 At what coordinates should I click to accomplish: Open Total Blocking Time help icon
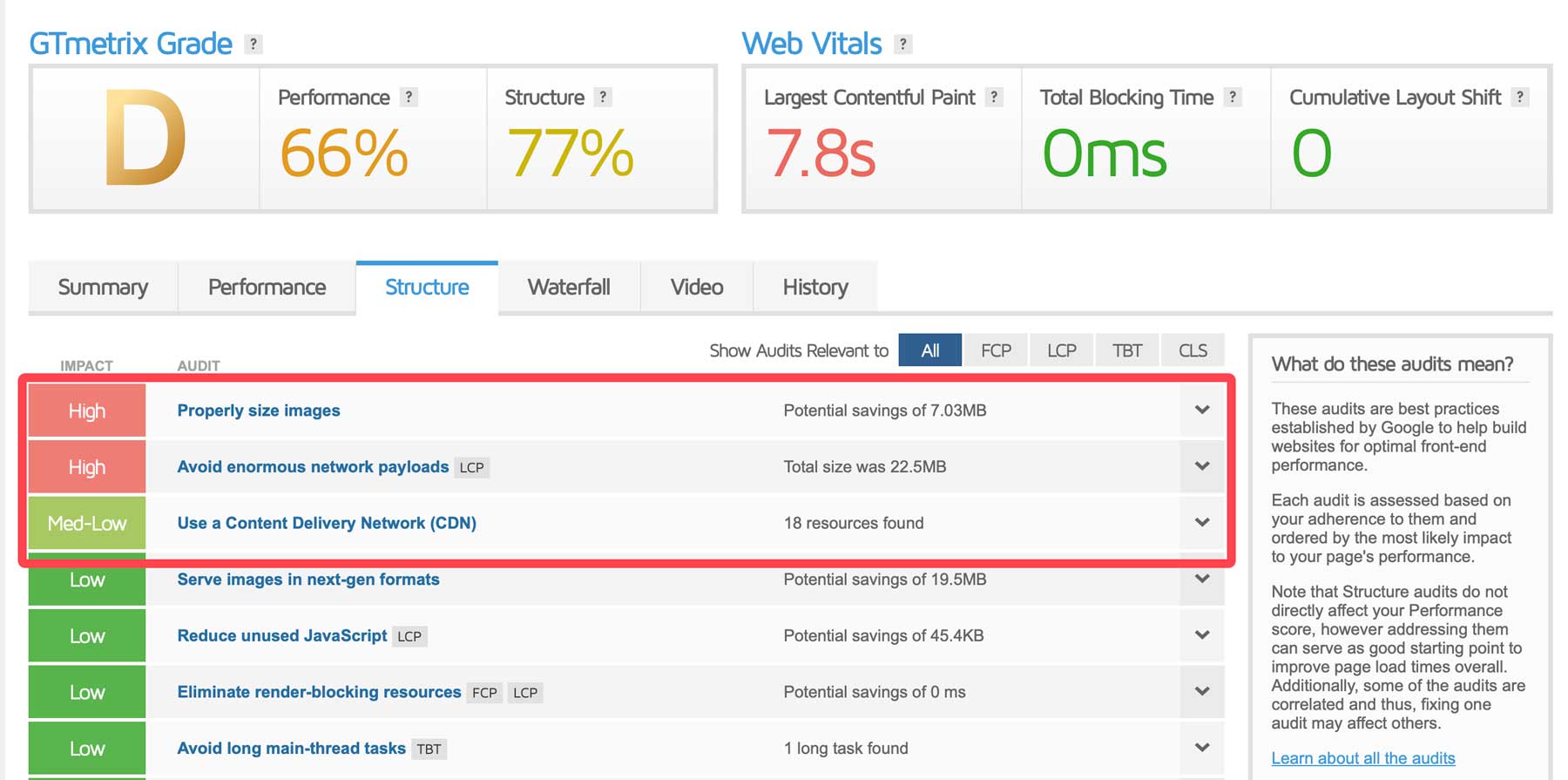coord(1232,97)
